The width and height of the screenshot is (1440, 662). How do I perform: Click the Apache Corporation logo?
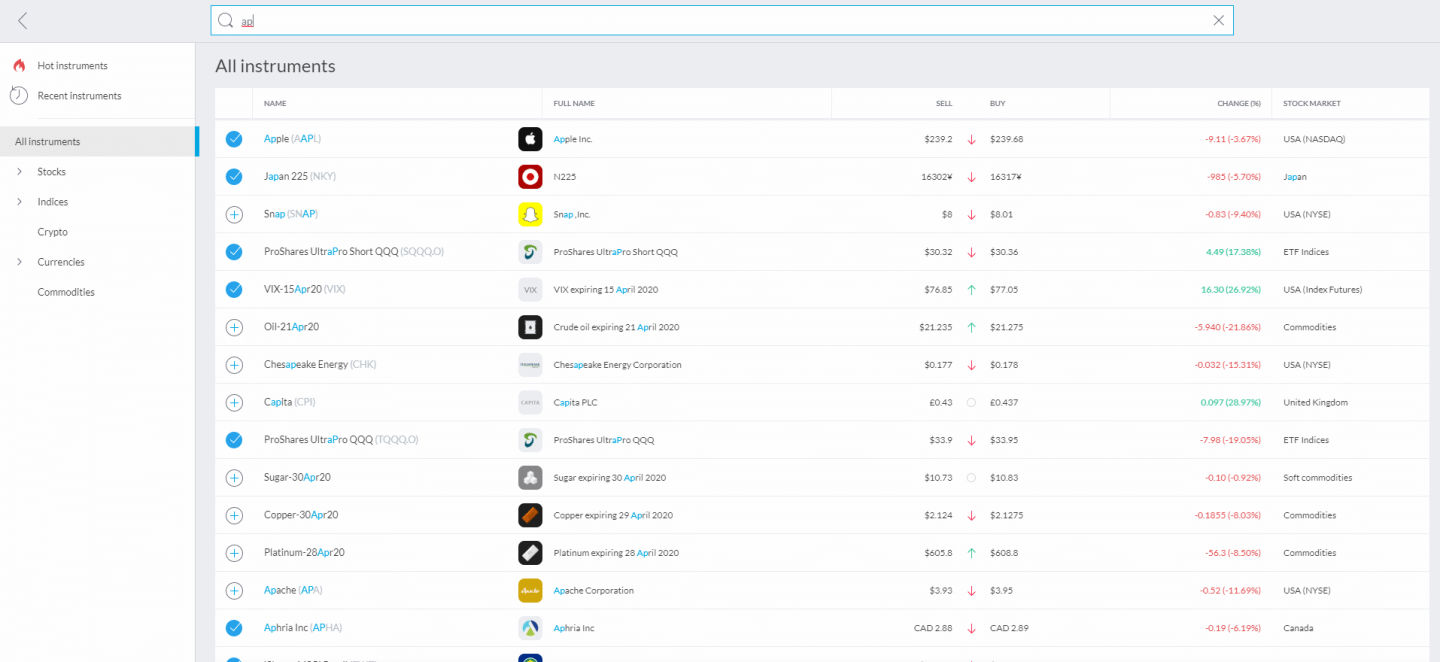tap(530, 590)
